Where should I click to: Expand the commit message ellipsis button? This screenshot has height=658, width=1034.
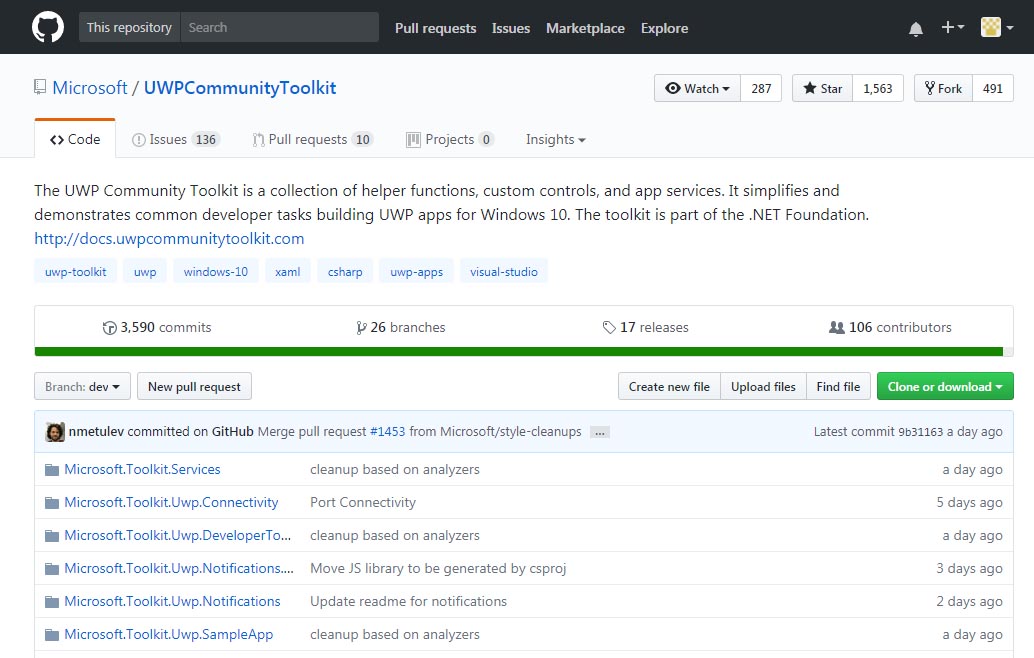[x=599, y=433]
